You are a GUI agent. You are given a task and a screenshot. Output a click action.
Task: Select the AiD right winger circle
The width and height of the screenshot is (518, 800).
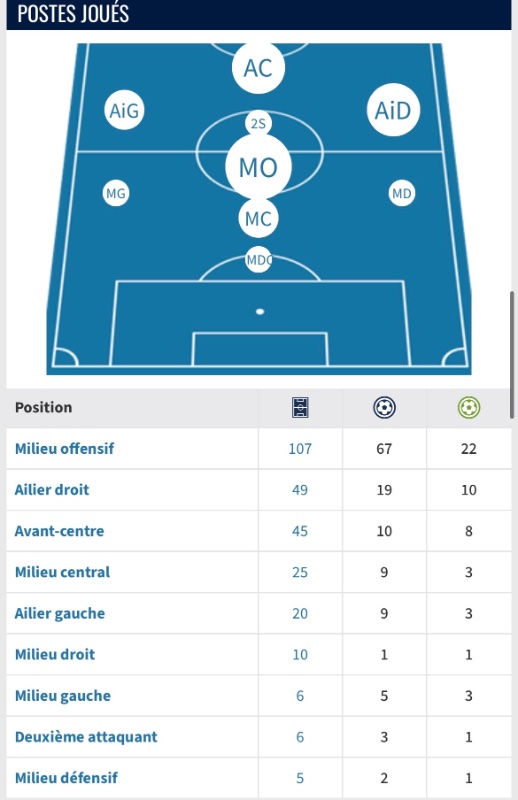point(393,110)
